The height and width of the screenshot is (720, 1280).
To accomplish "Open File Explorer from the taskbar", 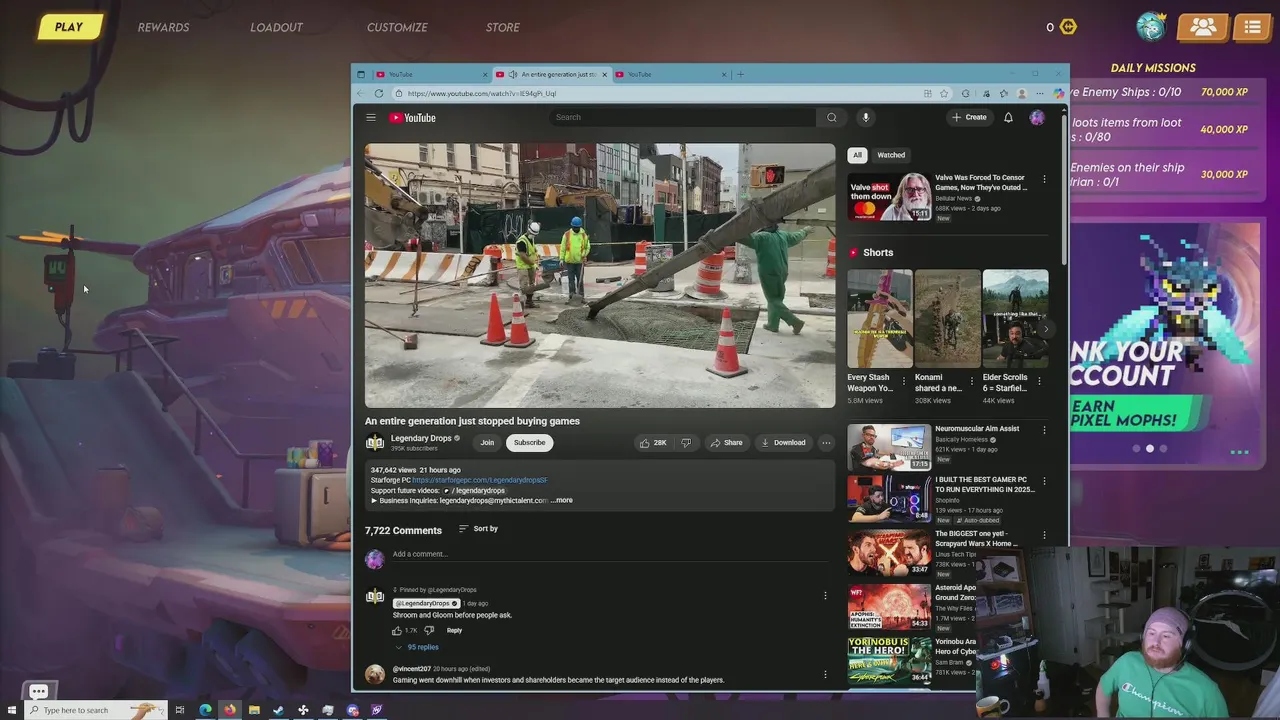I will tap(254, 710).
